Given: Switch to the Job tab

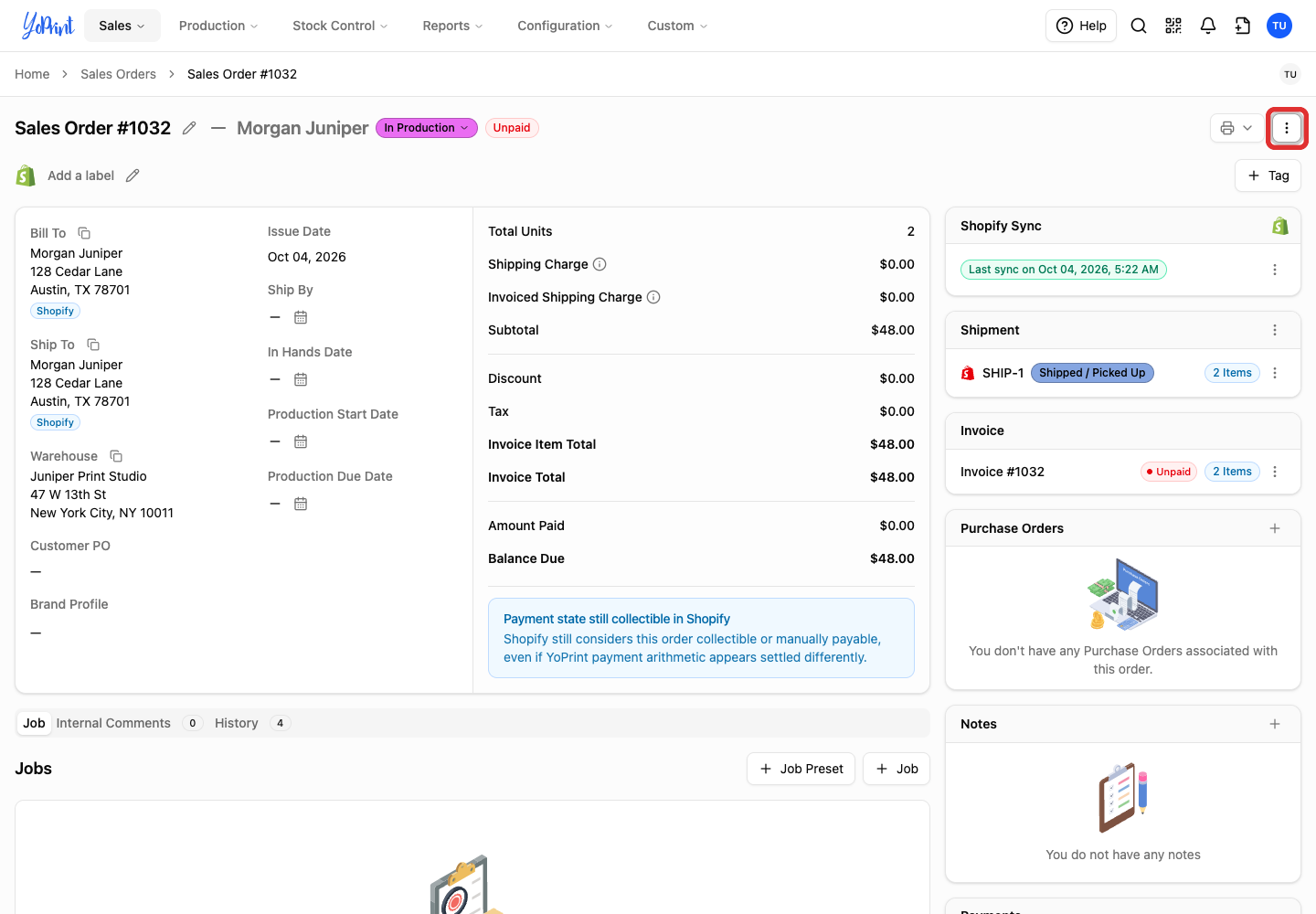Looking at the screenshot, I should [34, 723].
